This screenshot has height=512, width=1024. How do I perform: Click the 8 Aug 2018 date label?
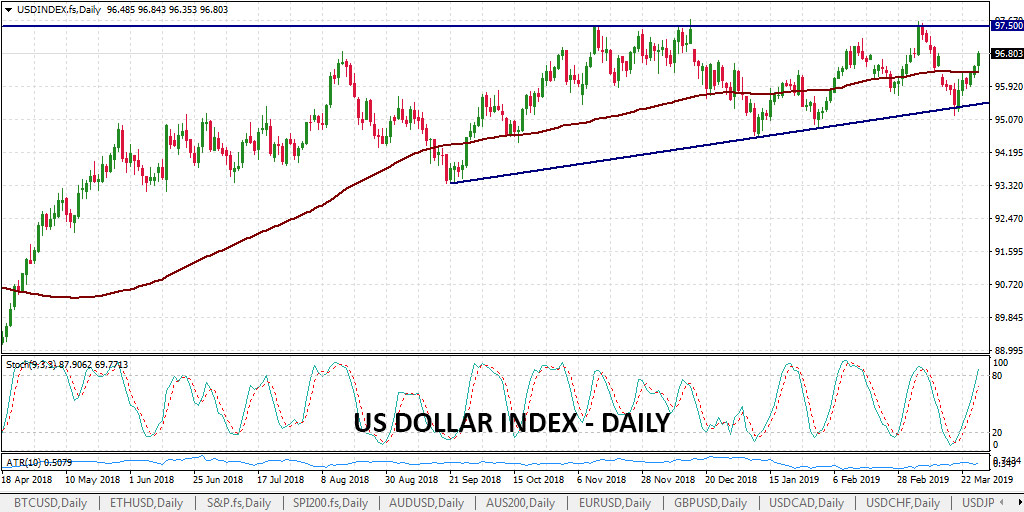345,479
